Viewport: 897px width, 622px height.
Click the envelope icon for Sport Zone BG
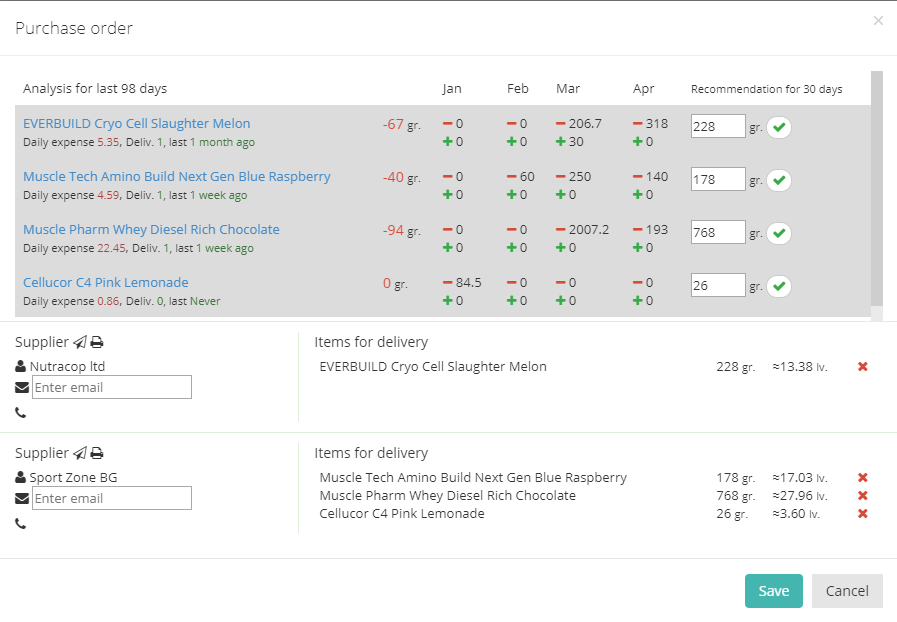(x=22, y=499)
